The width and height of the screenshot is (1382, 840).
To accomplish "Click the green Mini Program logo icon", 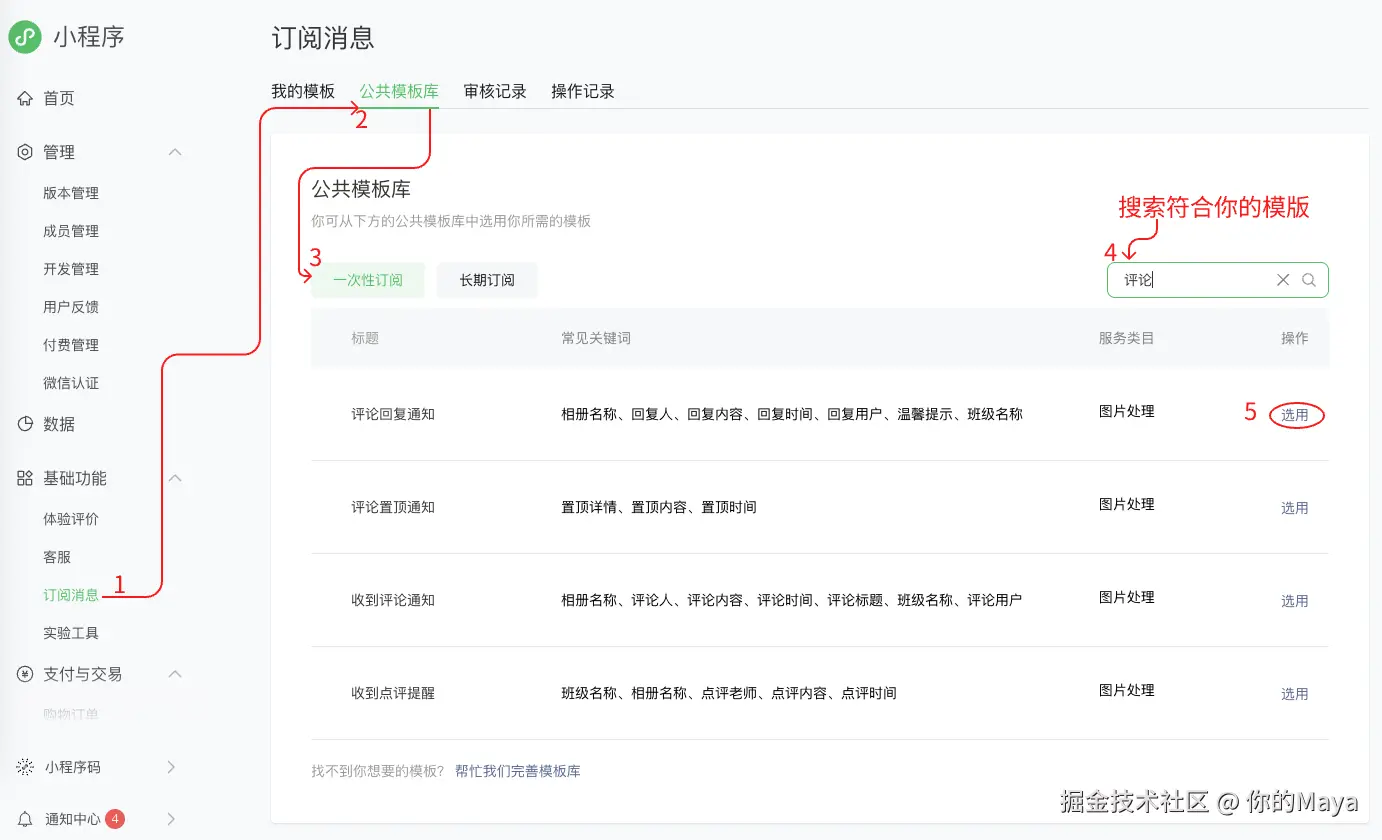I will [25, 38].
